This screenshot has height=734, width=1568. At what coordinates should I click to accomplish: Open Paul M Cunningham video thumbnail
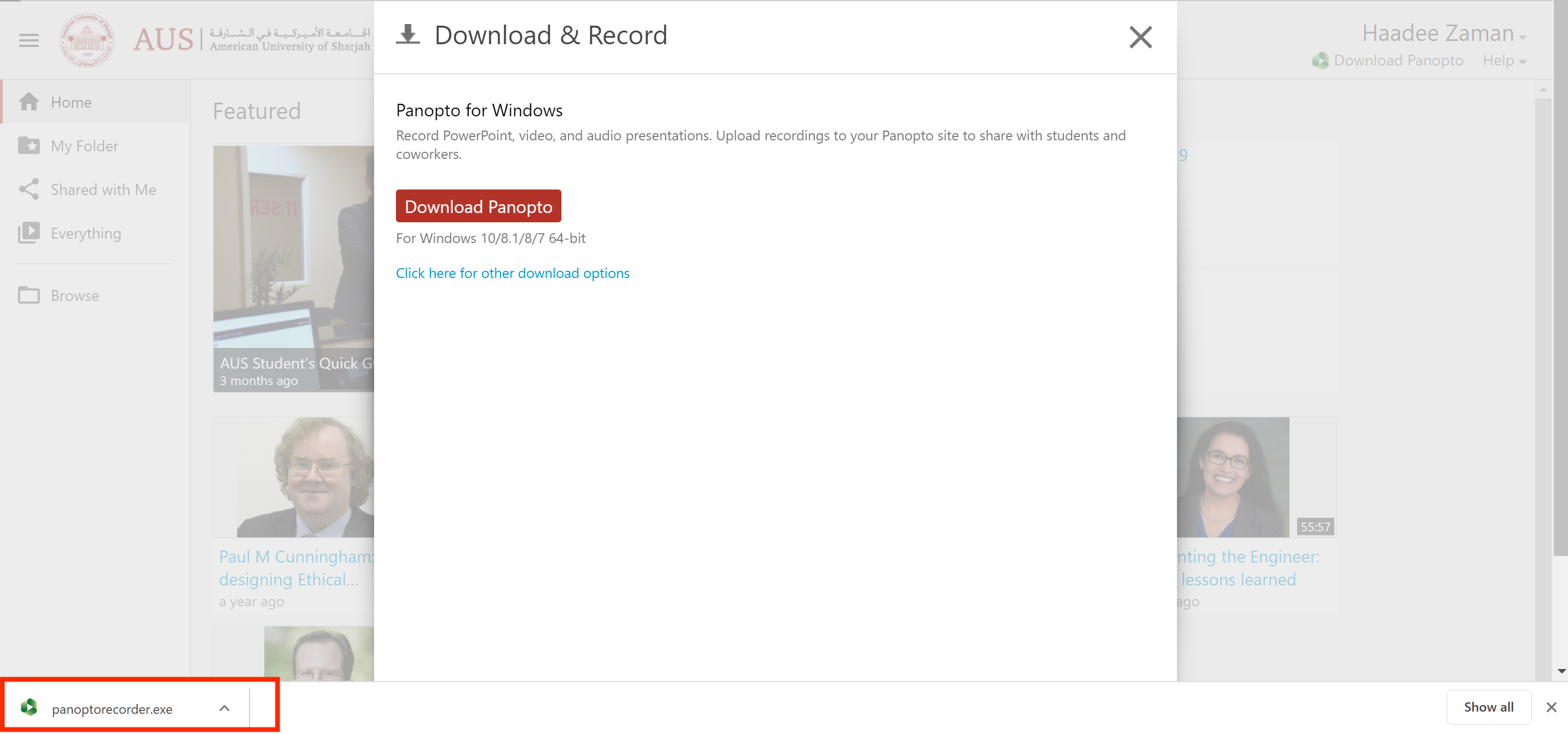click(293, 477)
